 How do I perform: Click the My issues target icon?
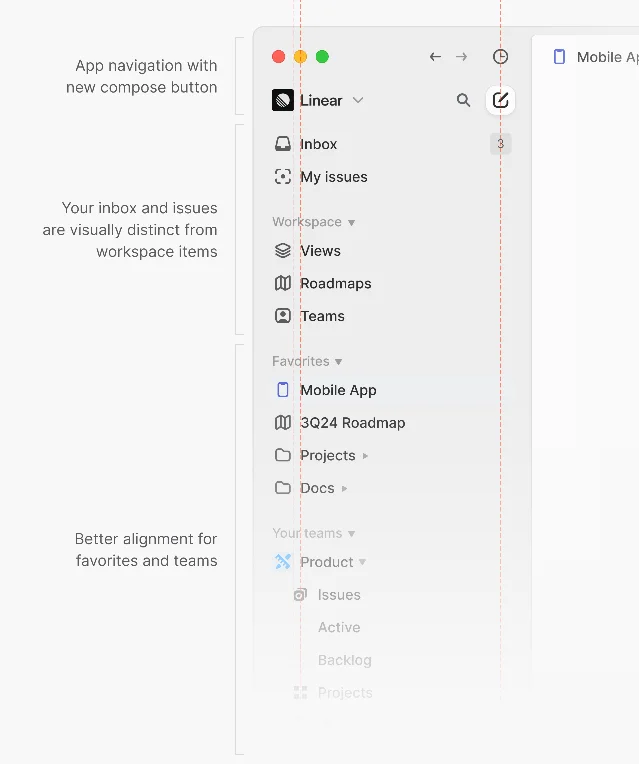(x=283, y=176)
